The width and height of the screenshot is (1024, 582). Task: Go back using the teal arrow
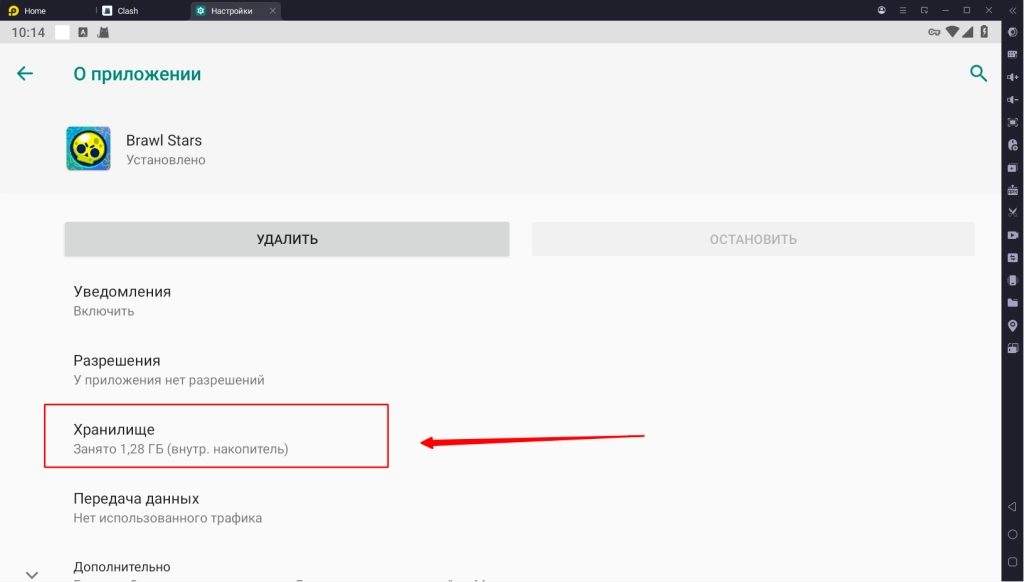tap(25, 74)
